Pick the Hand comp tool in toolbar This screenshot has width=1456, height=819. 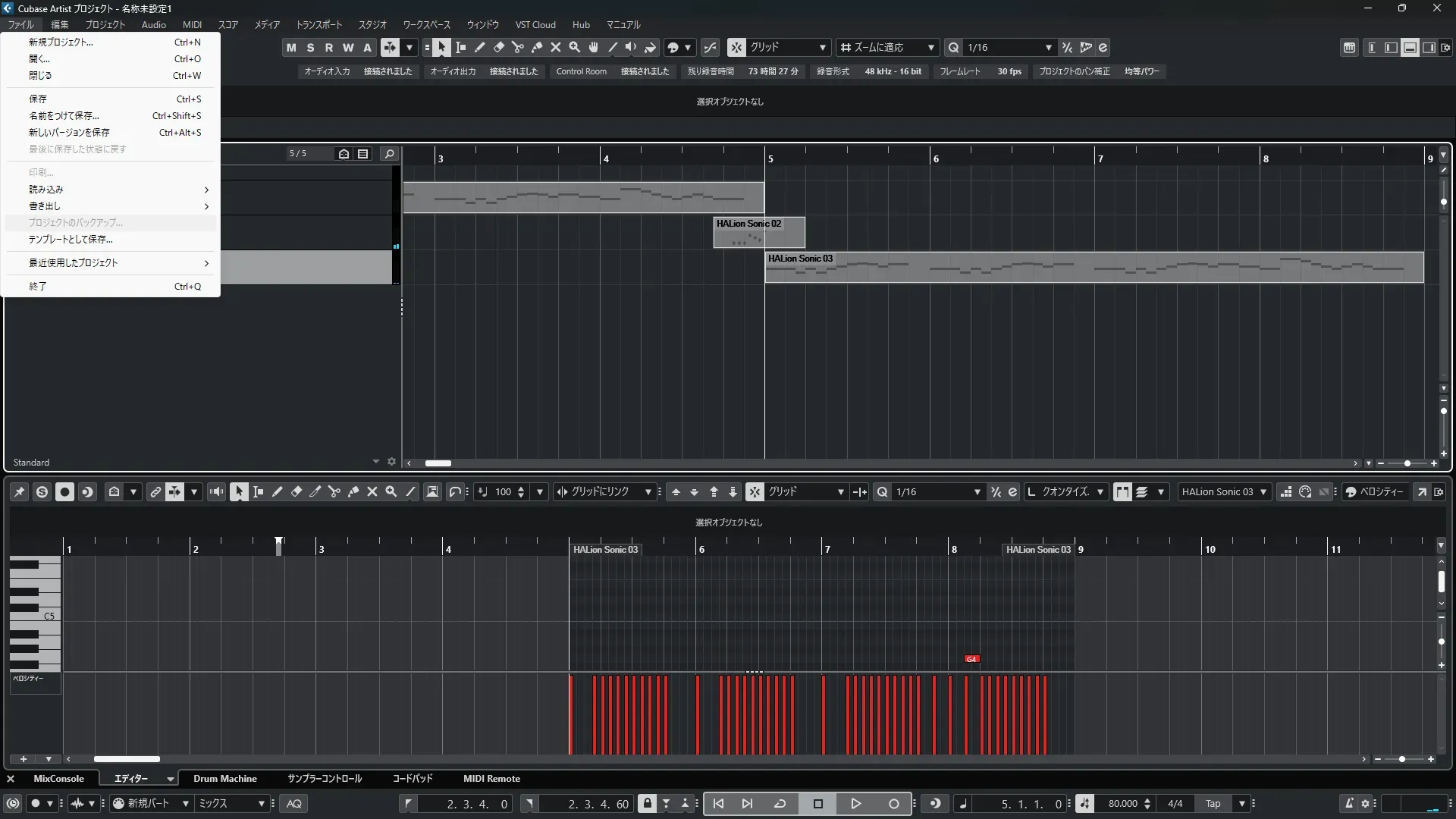[x=594, y=48]
